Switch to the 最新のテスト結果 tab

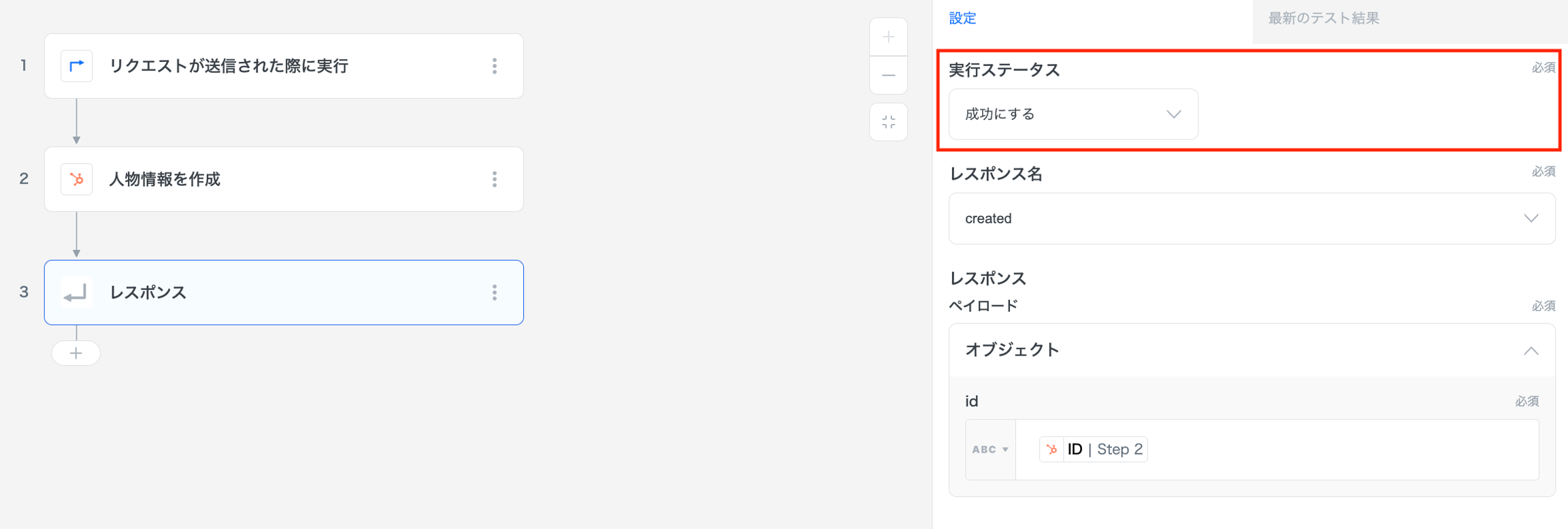point(1323,18)
